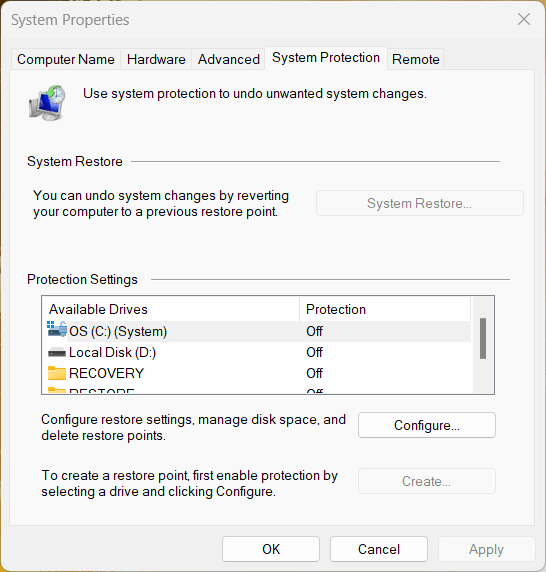The width and height of the screenshot is (546, 572).
Task: Select the partially visible last drive row
Action: coord(257,391)
